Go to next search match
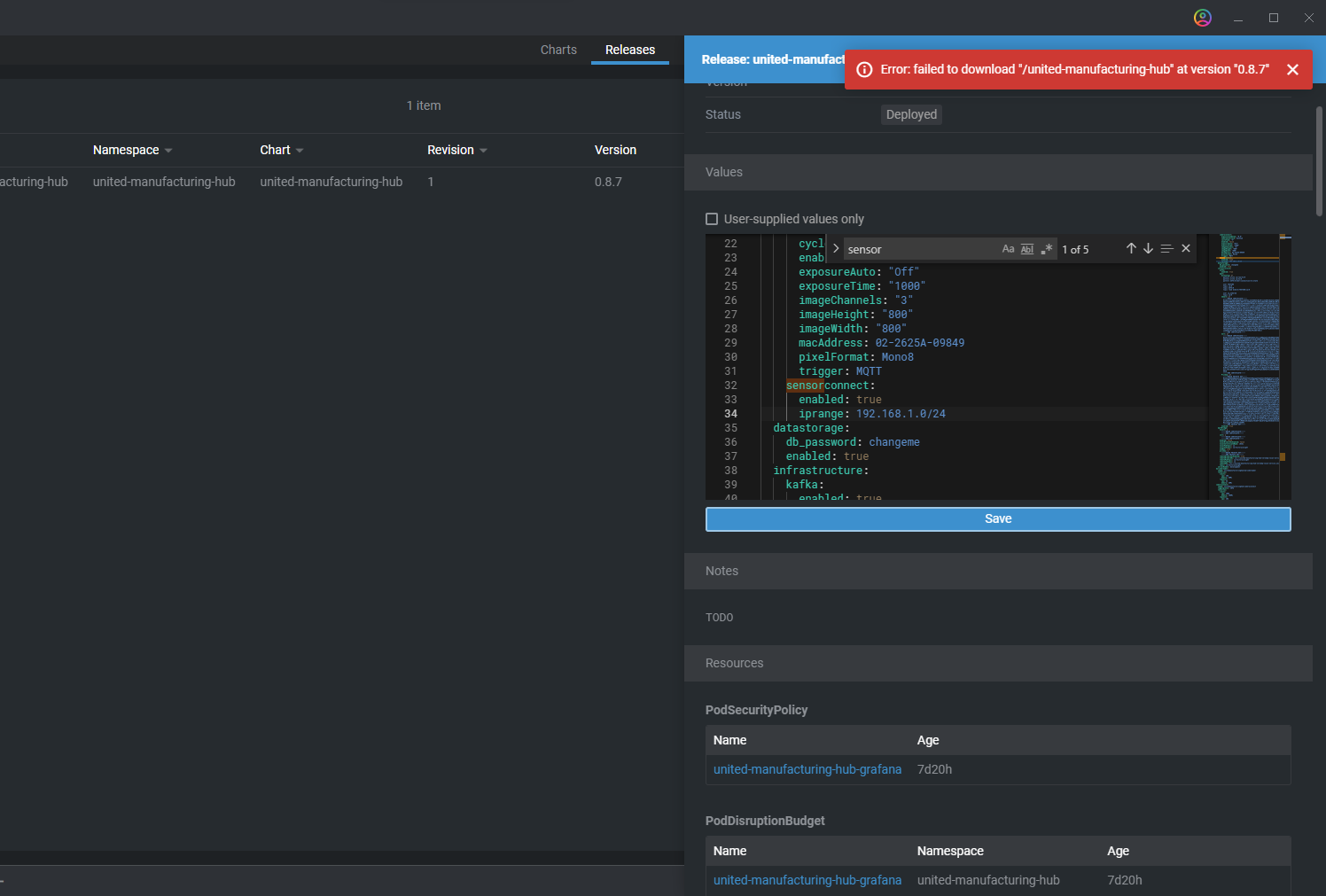This screenshot has height=896, width=1326. 1148,249
